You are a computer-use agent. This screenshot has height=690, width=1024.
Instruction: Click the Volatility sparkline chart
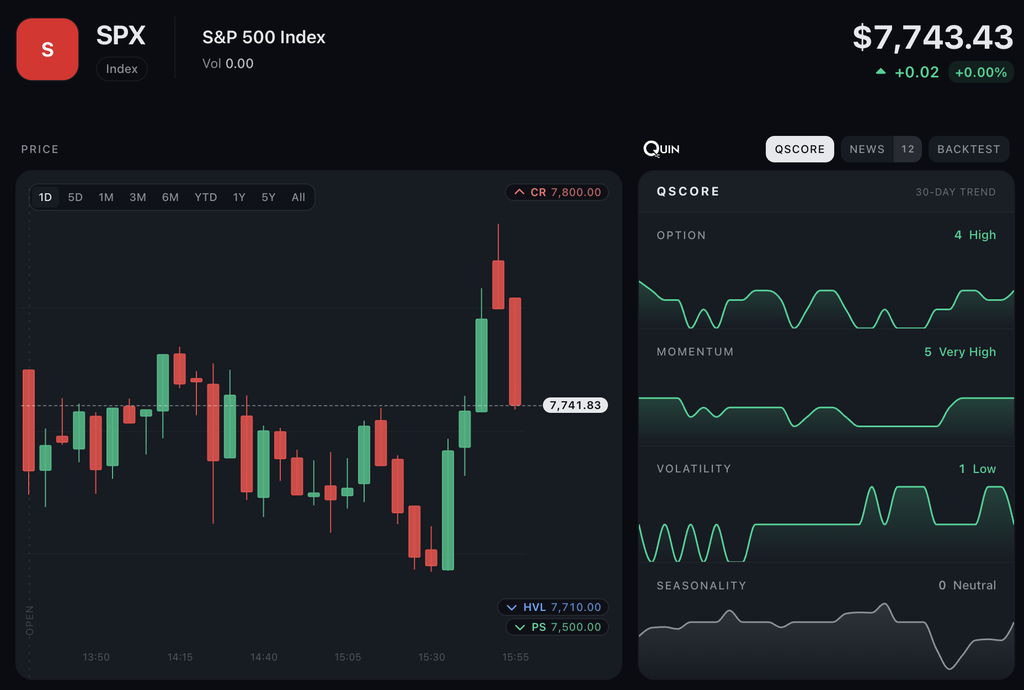point(826,524)
